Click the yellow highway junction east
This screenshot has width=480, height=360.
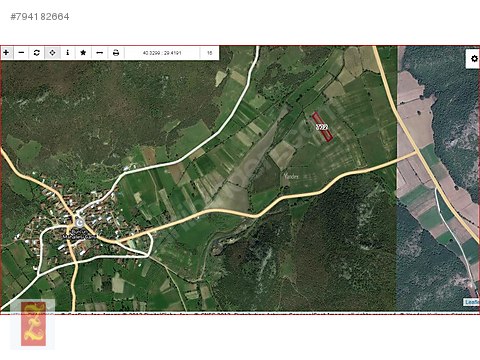tap(417, 153)
